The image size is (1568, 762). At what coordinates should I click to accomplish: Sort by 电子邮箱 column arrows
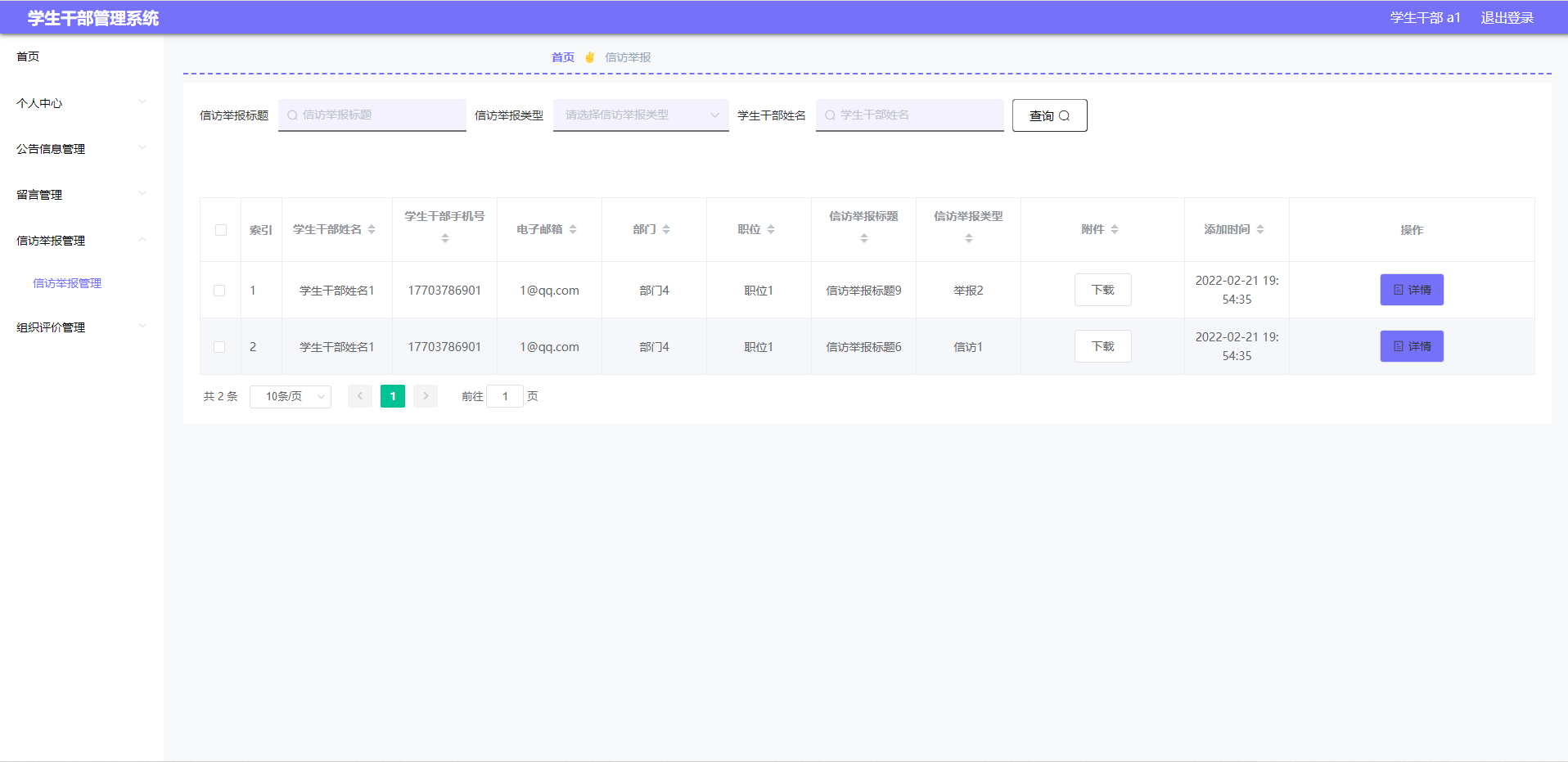point(573,230)
